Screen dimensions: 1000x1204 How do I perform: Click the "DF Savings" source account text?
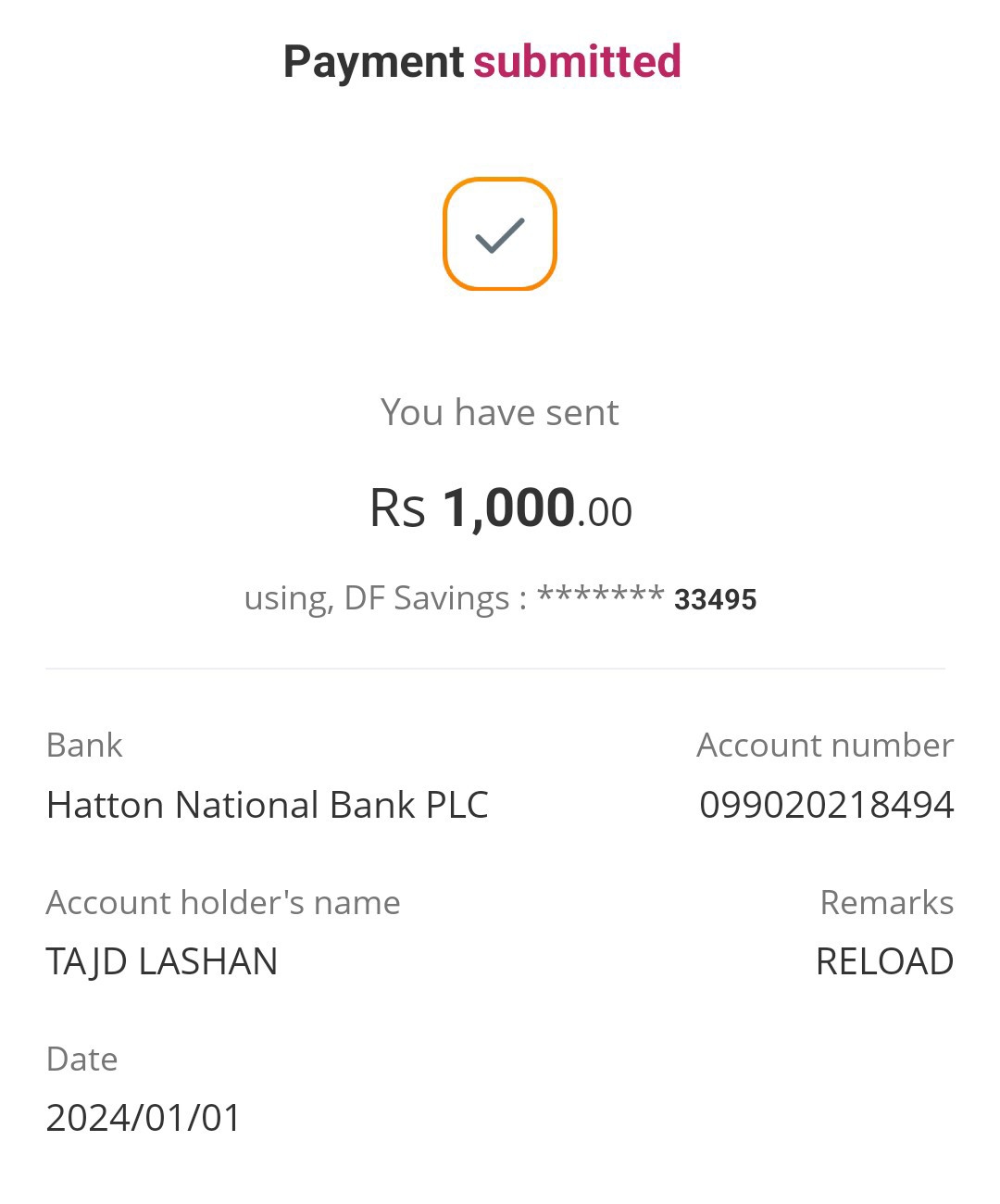pos(426,598)
